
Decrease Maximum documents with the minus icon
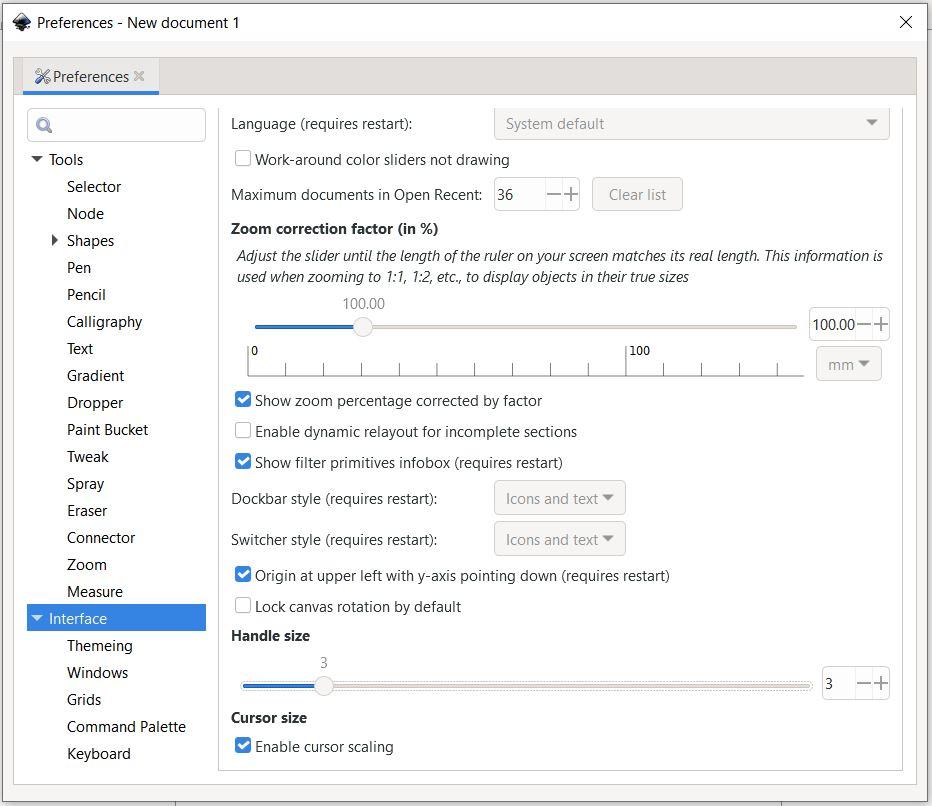point(553,194)
